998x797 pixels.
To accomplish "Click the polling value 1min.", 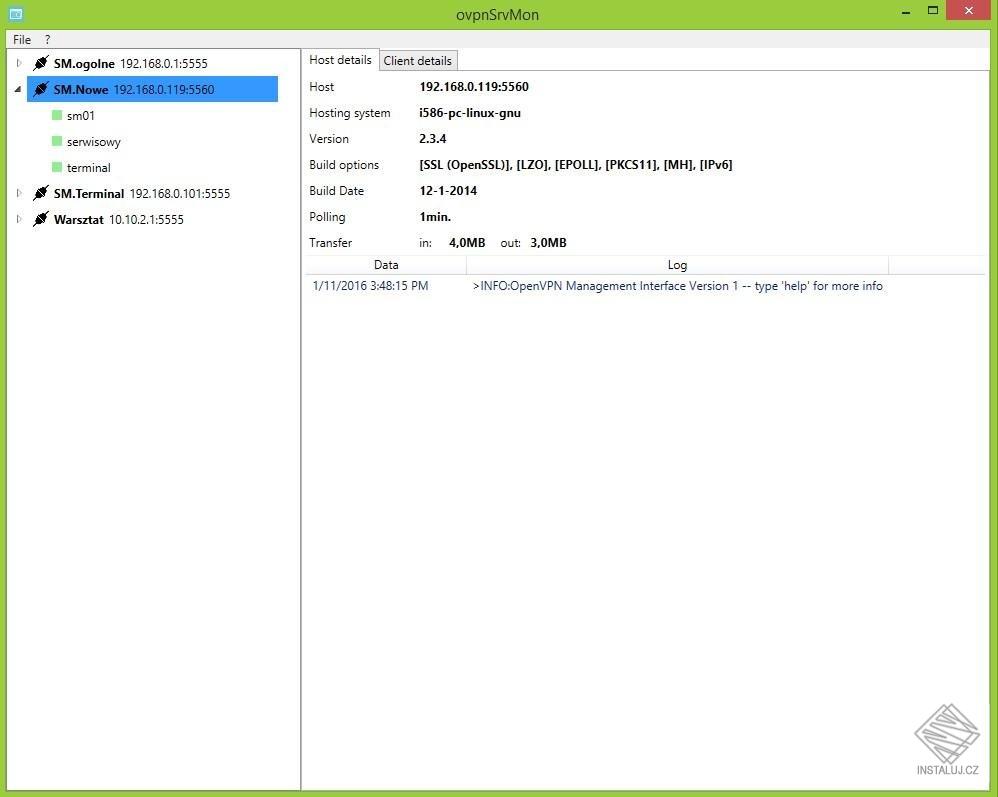I will [x=435, y=217].
